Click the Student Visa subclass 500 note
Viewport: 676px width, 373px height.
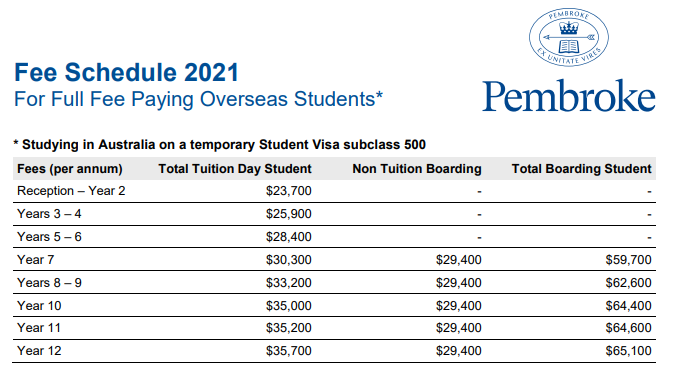click(x=219, y=144)
